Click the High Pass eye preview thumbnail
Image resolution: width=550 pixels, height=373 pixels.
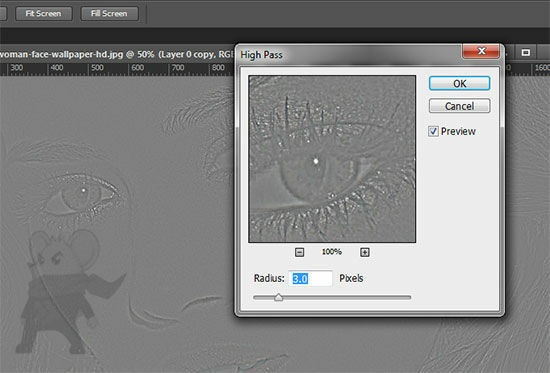[x=332, y=159]
